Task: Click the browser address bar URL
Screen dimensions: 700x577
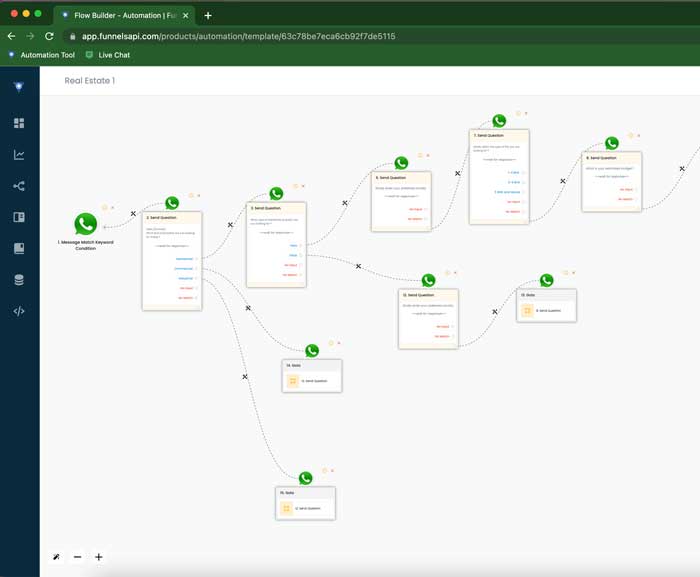Action: [240, 36]
